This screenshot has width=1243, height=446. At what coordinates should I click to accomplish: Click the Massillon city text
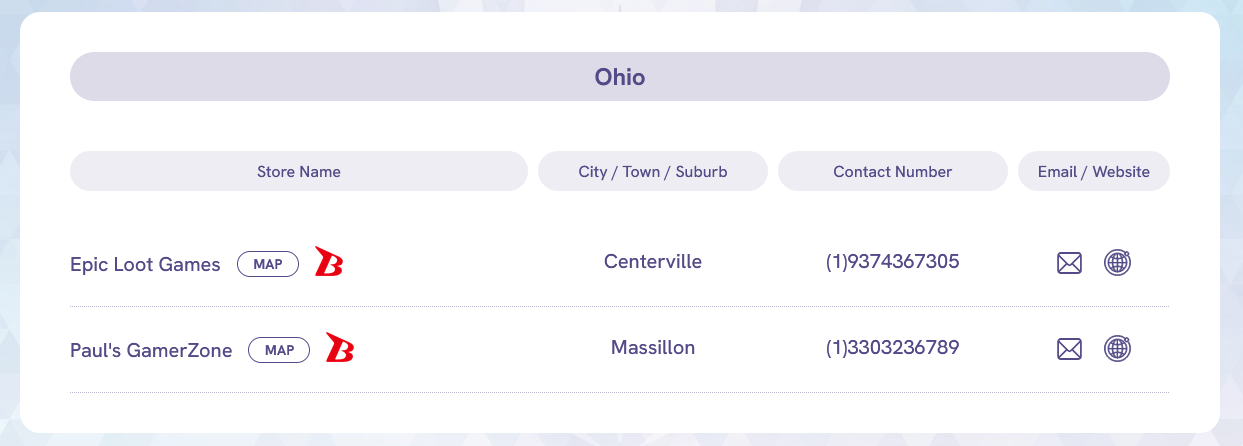pos(652,348)
